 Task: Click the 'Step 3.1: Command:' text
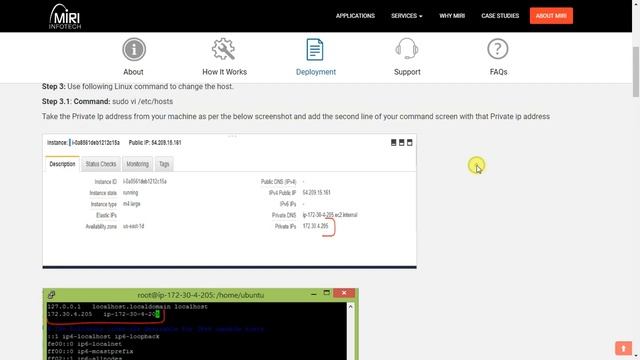[76, 101]
